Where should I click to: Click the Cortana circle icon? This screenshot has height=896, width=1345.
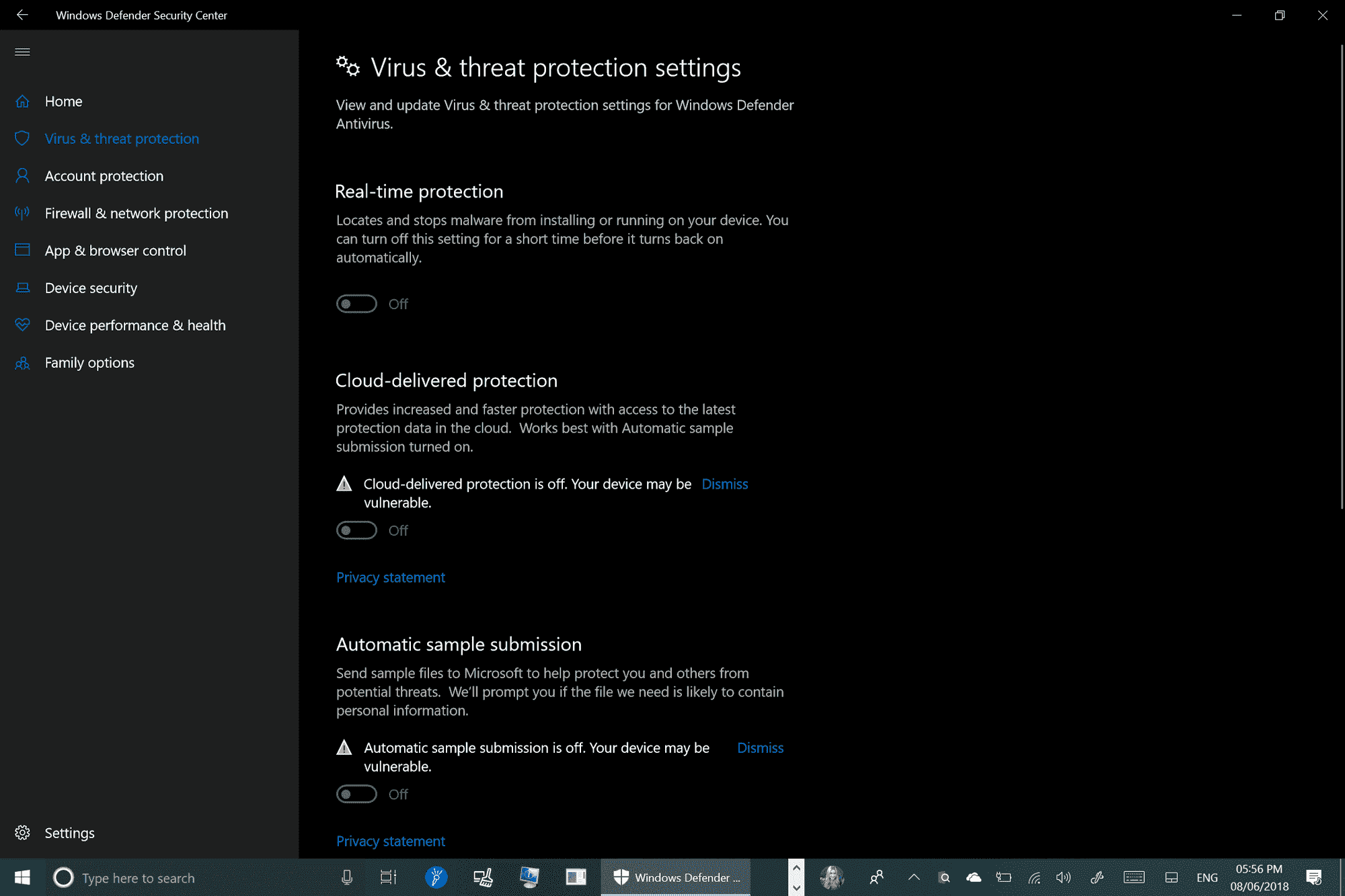click(x=63, y=877)
